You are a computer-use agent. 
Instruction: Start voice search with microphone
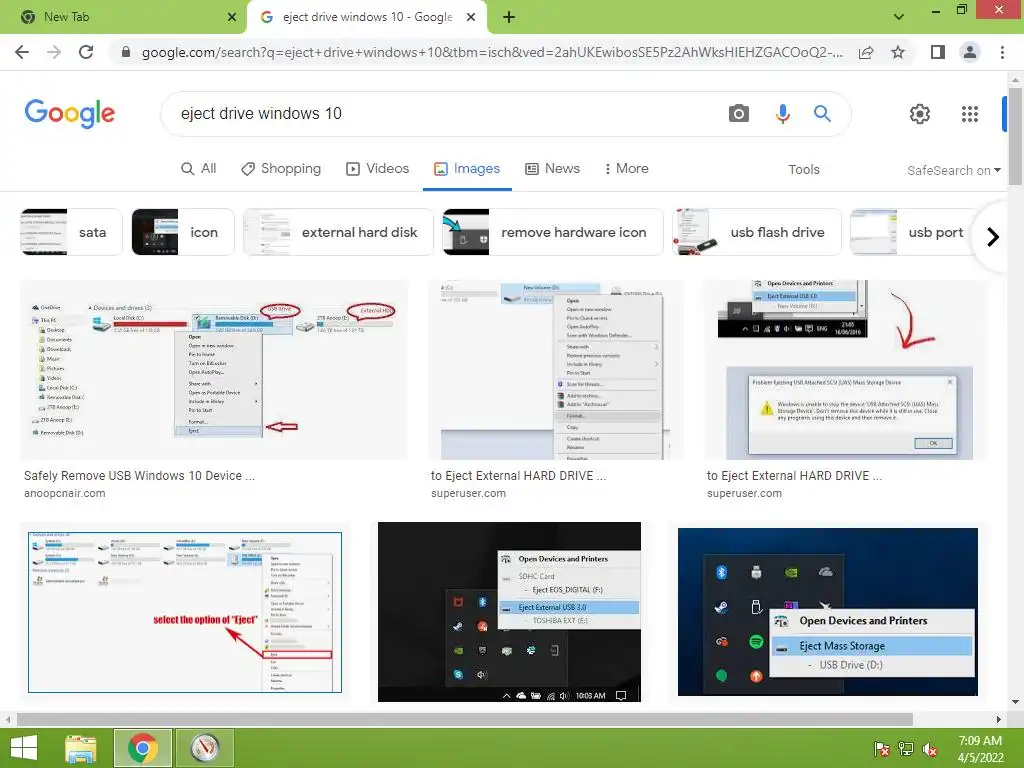click(x=782, y=114)
